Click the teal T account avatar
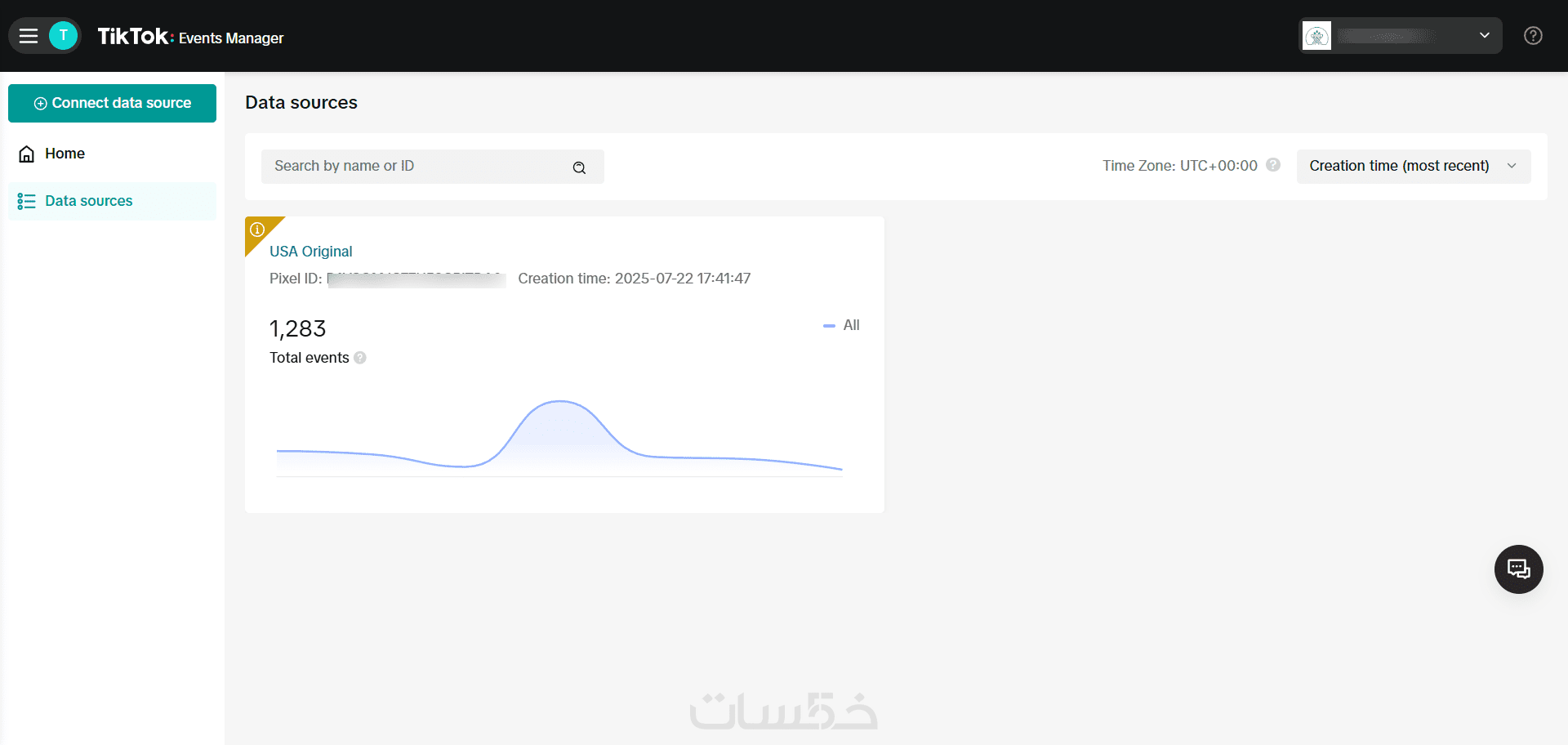Viewport: 1568px width, 745px height. click(x=64, y=36)
